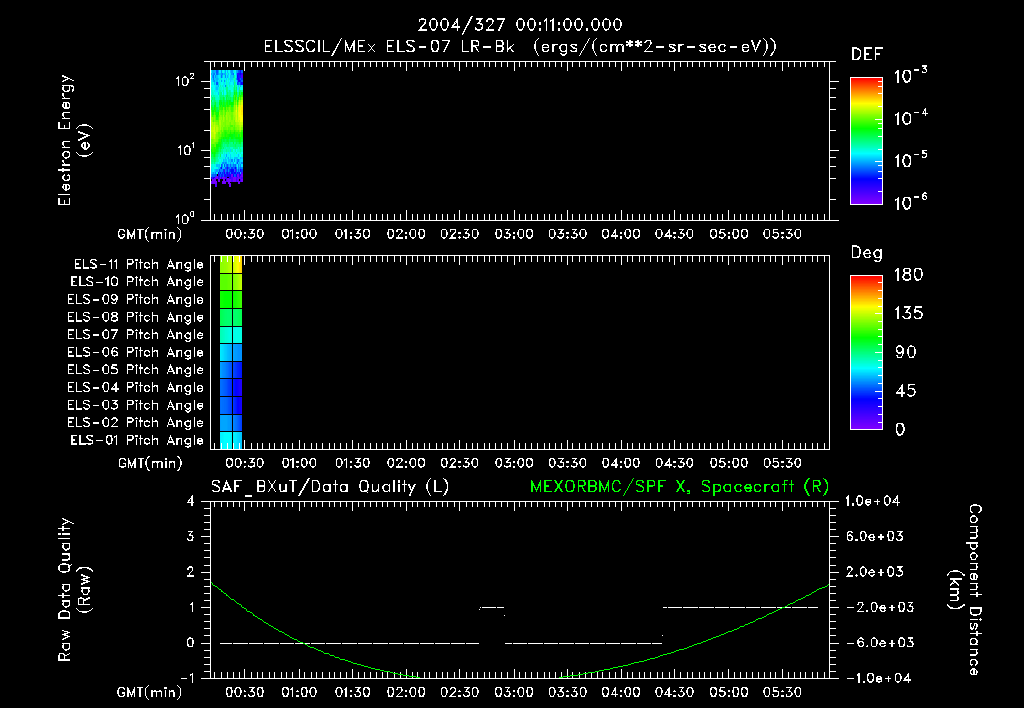The width and height of the screenshot is (1024, 708).
Task: Click the green MEXORBMC/SPF X, Spacecraft (R) legend
Action: (x=679, y=487)
